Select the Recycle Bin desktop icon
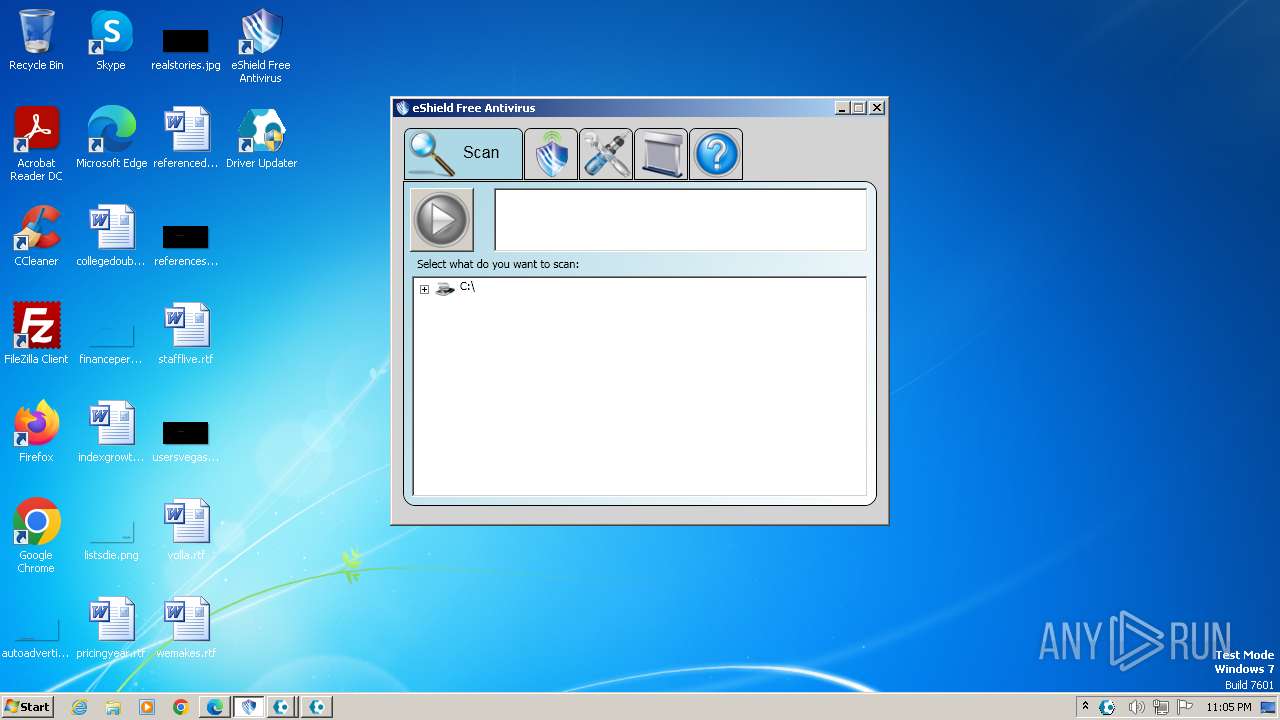This screenshot has width=1280, height=720. [36, 41]
